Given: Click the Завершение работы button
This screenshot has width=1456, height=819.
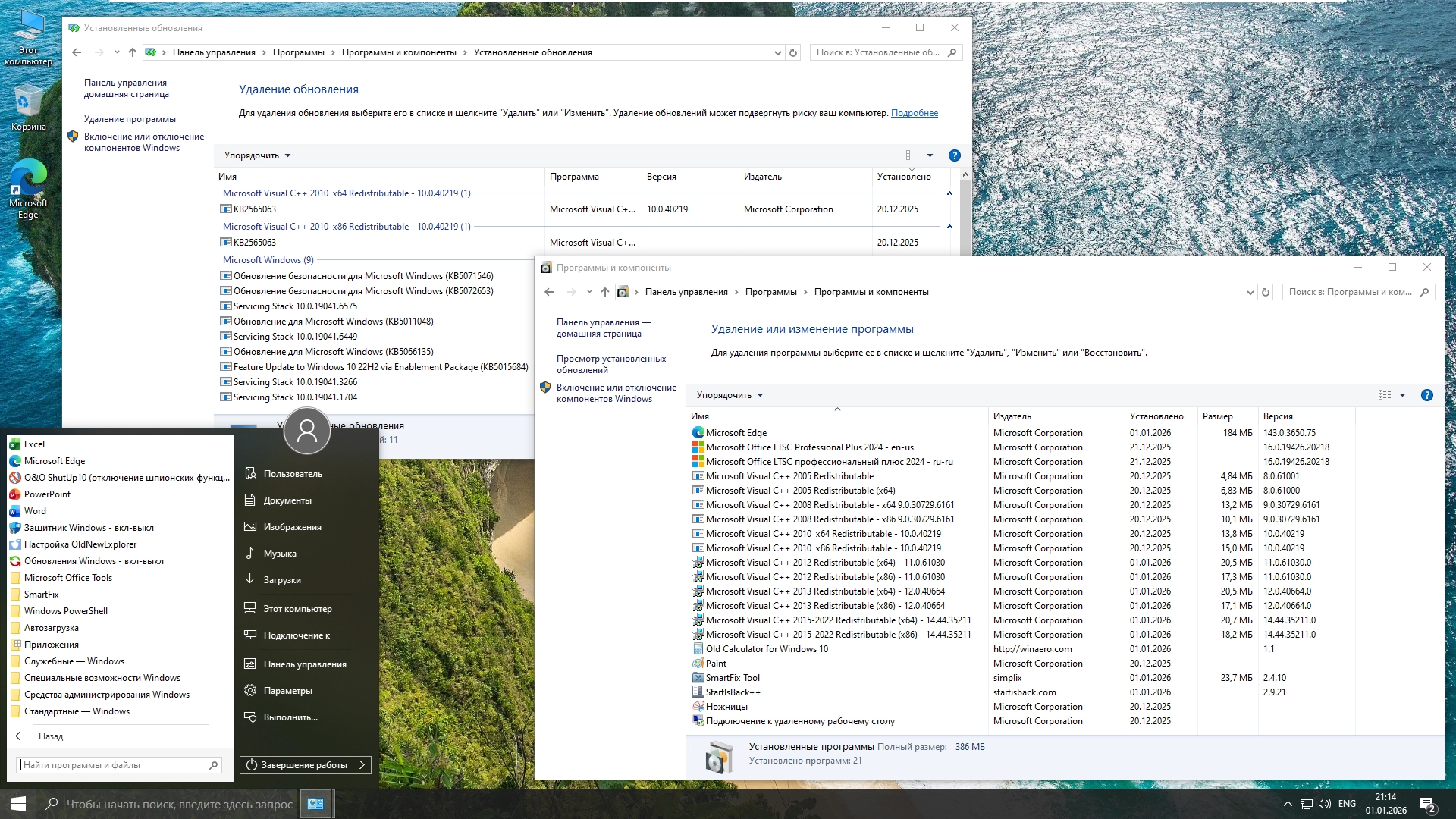Looking at the screenshot, I should (297, 765).
